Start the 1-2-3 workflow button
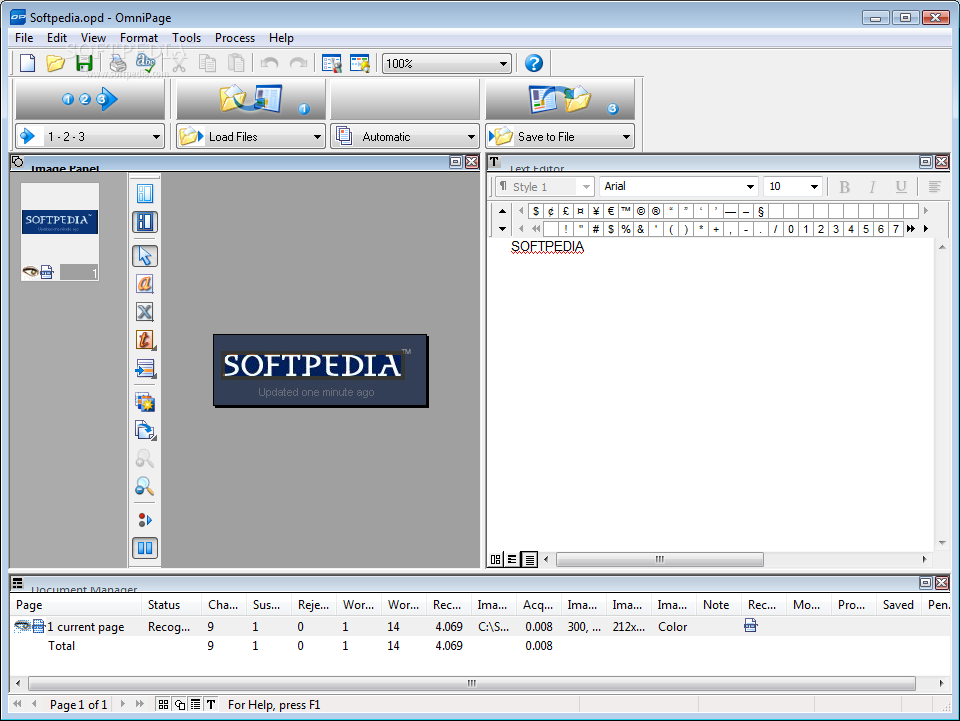This screenshot has height=721, width=960. pyautogui.click(x=90, y=99)
